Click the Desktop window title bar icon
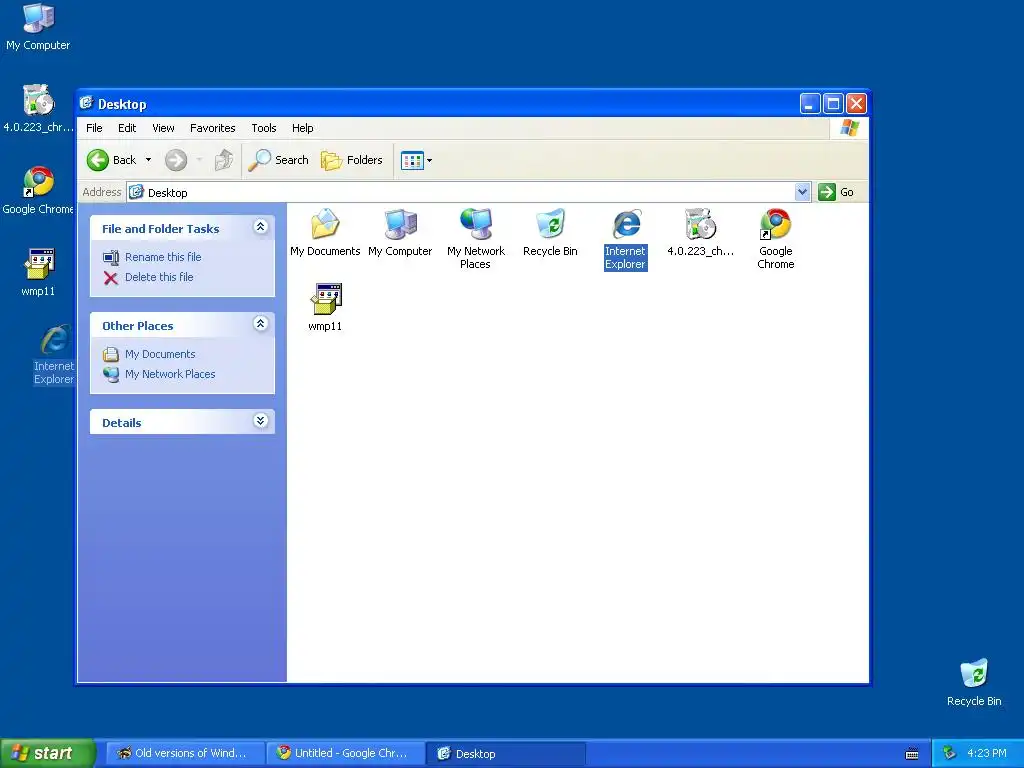The image size is (1024, 768). tap(87, 103)
